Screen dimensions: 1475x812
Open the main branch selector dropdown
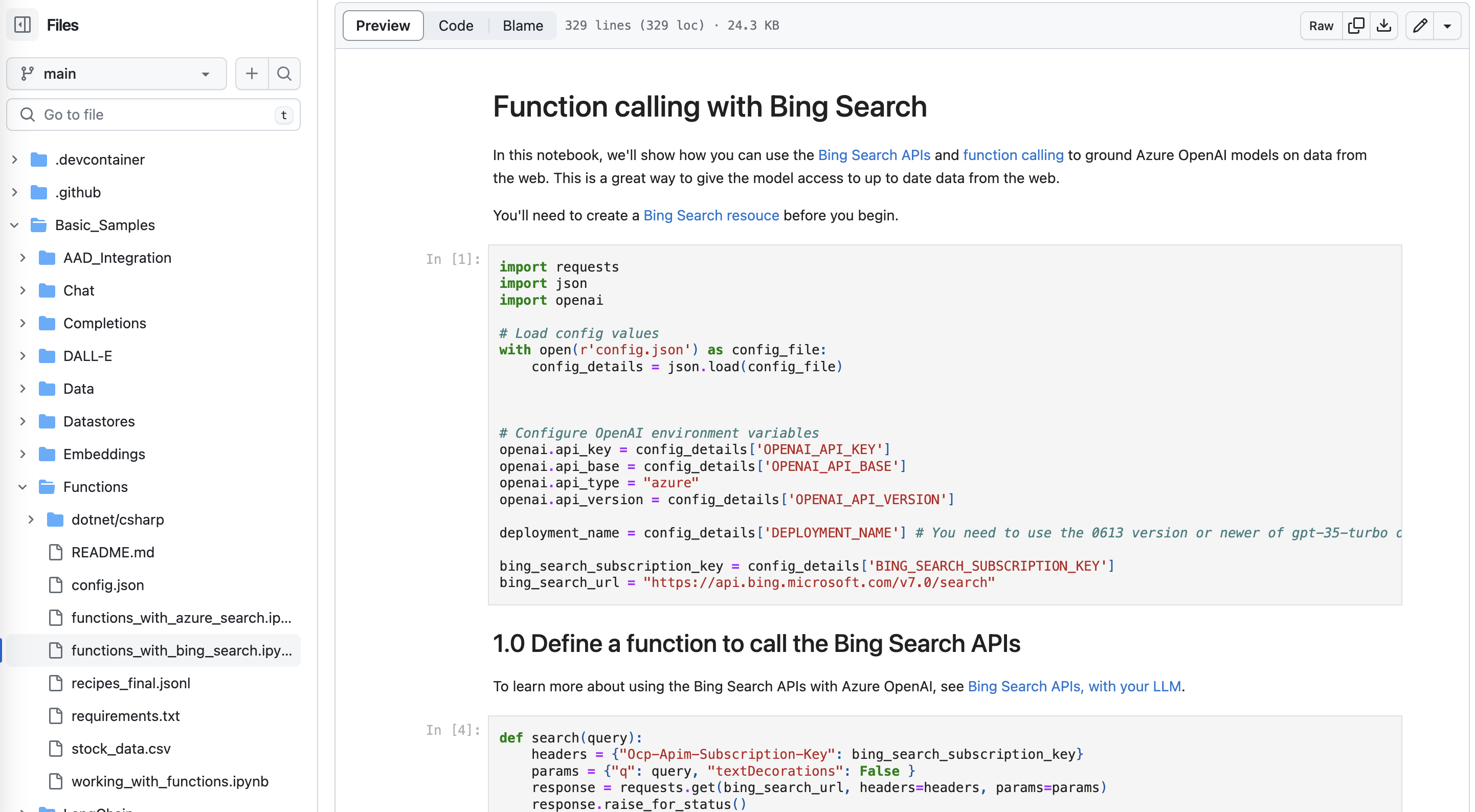click(x=116, y=73)
